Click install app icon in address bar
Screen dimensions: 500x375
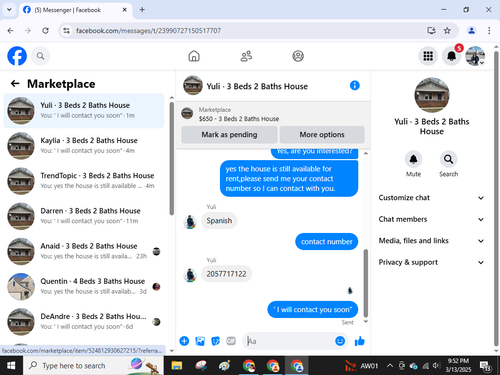(x=431, y=31)
